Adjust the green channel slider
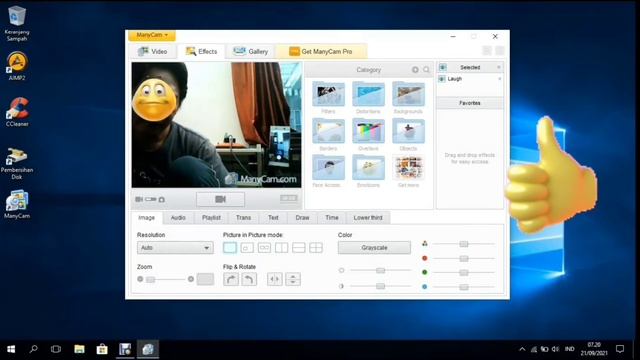Viewport: 640px width, 360px height. (464, 272)
